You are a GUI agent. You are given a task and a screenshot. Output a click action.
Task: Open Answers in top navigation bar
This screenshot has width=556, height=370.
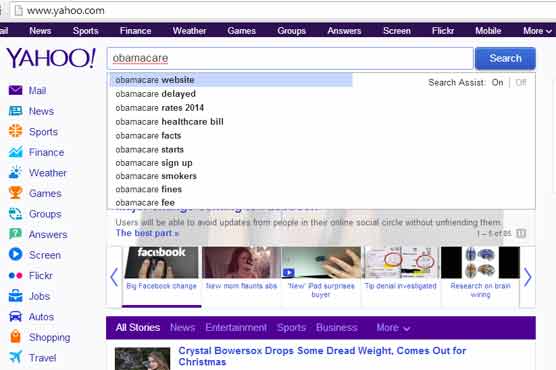point(344,31)
